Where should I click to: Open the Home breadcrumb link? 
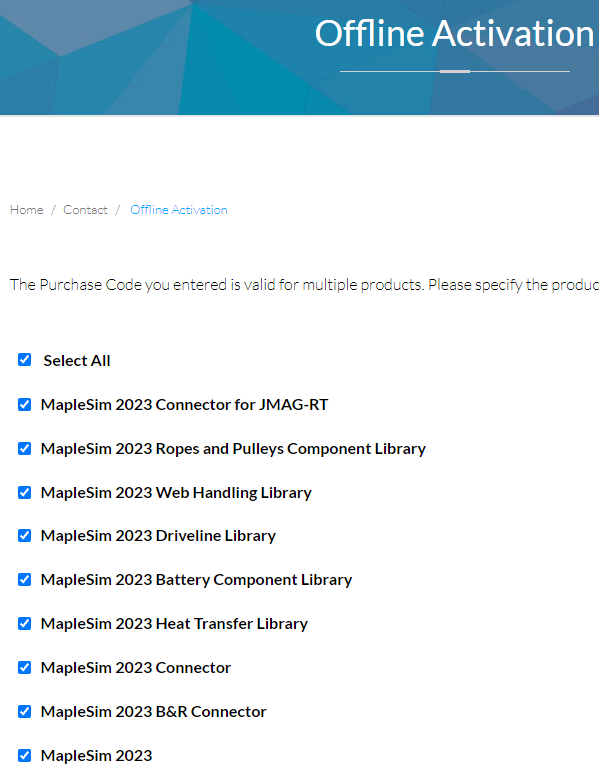point(26,210)
